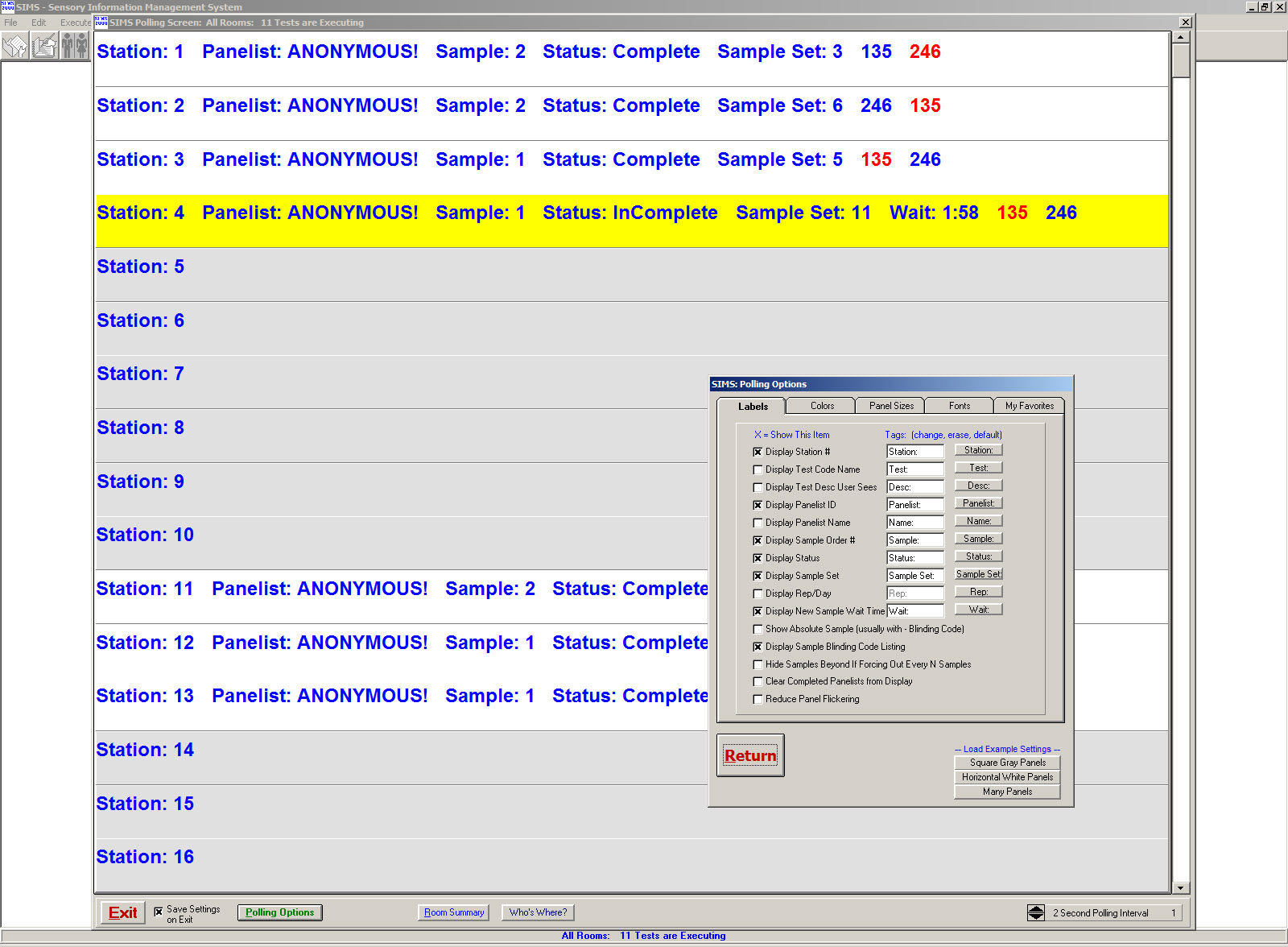This screenshot has width=1288, height=947.
Task: Click the polling interval up/down spinner
Action: pos(1036,912)
